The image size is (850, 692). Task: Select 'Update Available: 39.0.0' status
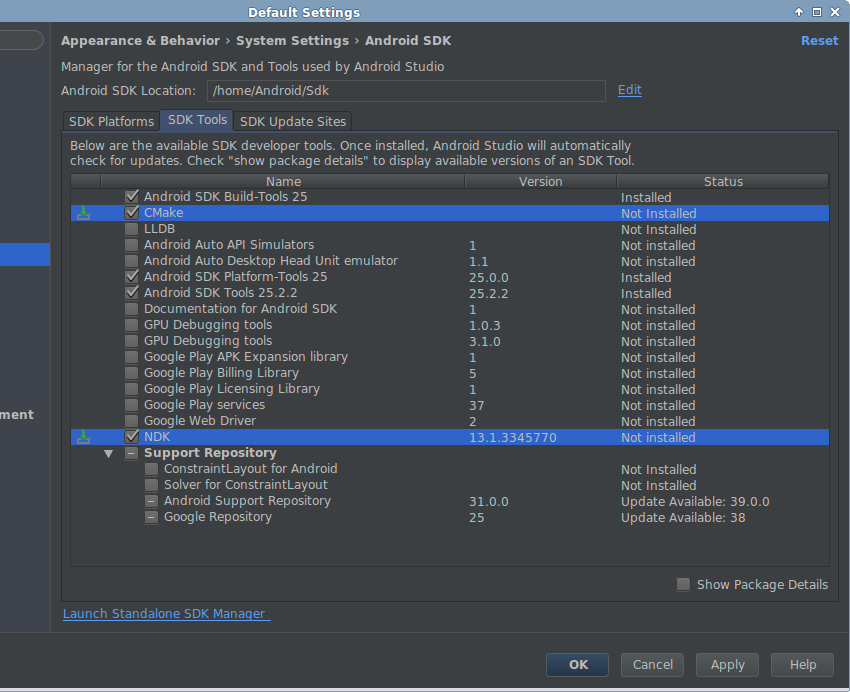click(x=695, y=501)
